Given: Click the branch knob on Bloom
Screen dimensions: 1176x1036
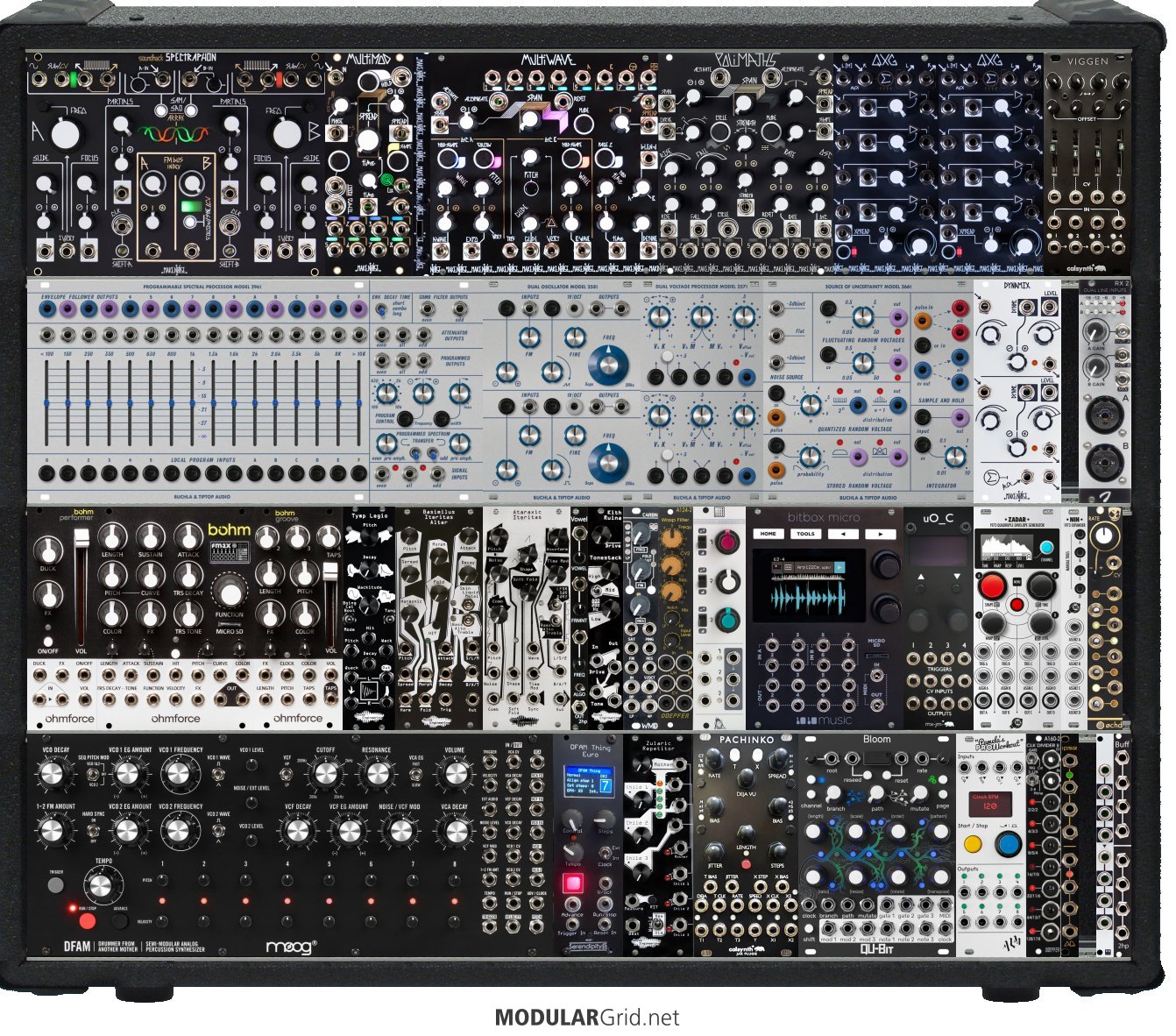Looking at the screenshot, I should (x=833, y=792).
